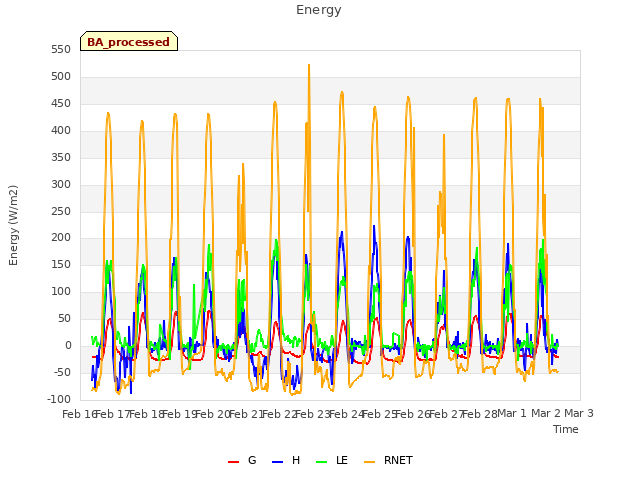Click the 150 y-axis tick value
This screenshot has width=640, height=480.
[x=61, y=264]
